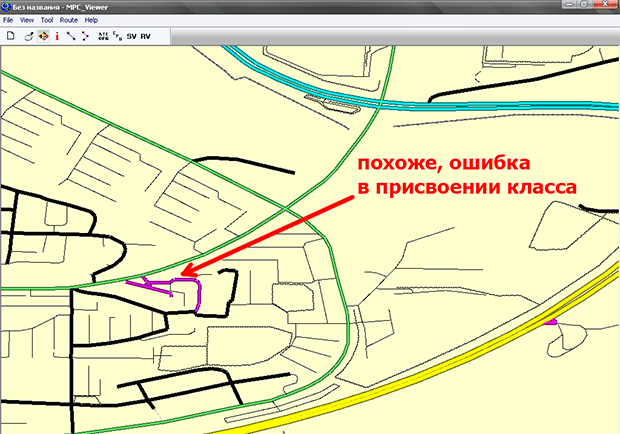The width and height of the screenshot is (620, 434).
Task: Click the New document toolbar icon
Action: click(x=10, y=35)
